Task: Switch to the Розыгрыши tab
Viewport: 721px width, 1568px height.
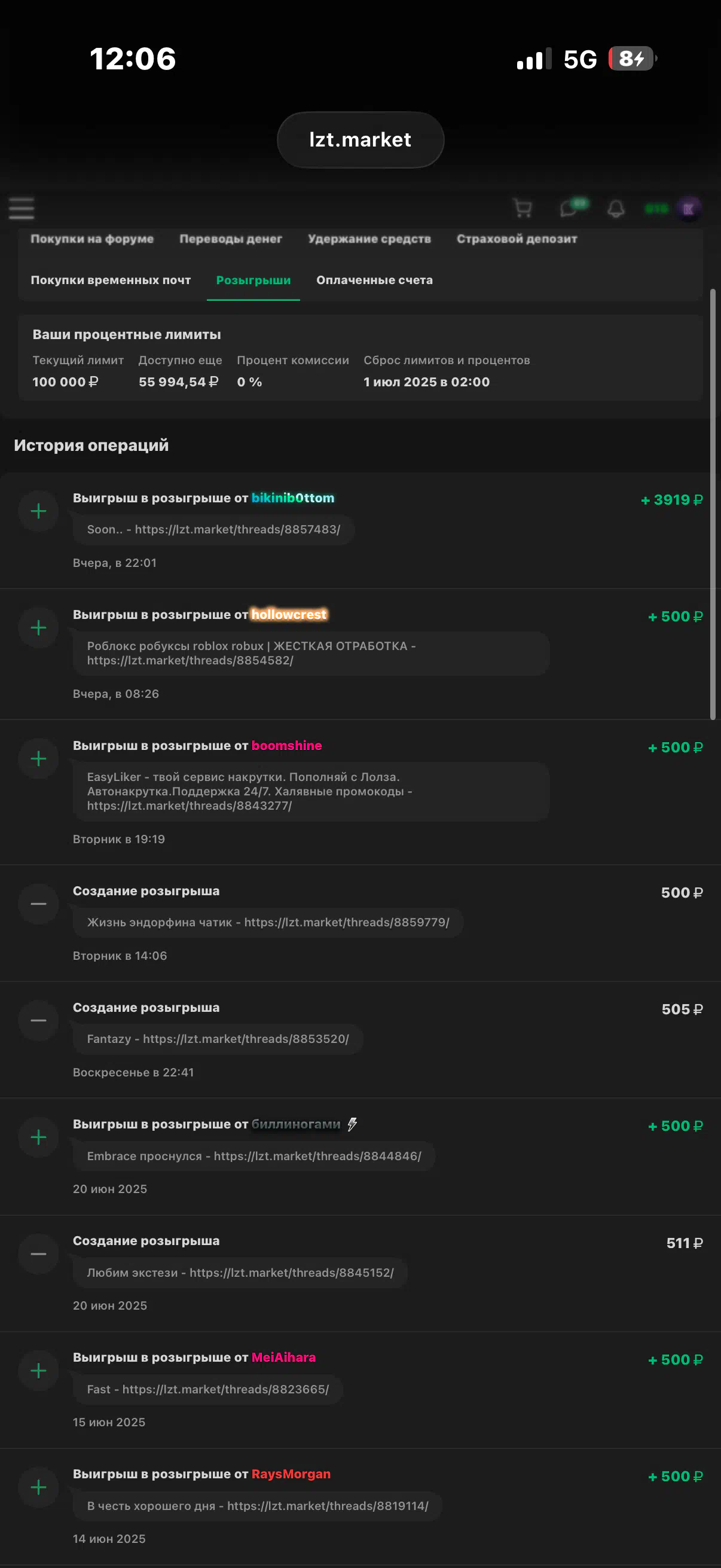Action: (x=253, y=280)
